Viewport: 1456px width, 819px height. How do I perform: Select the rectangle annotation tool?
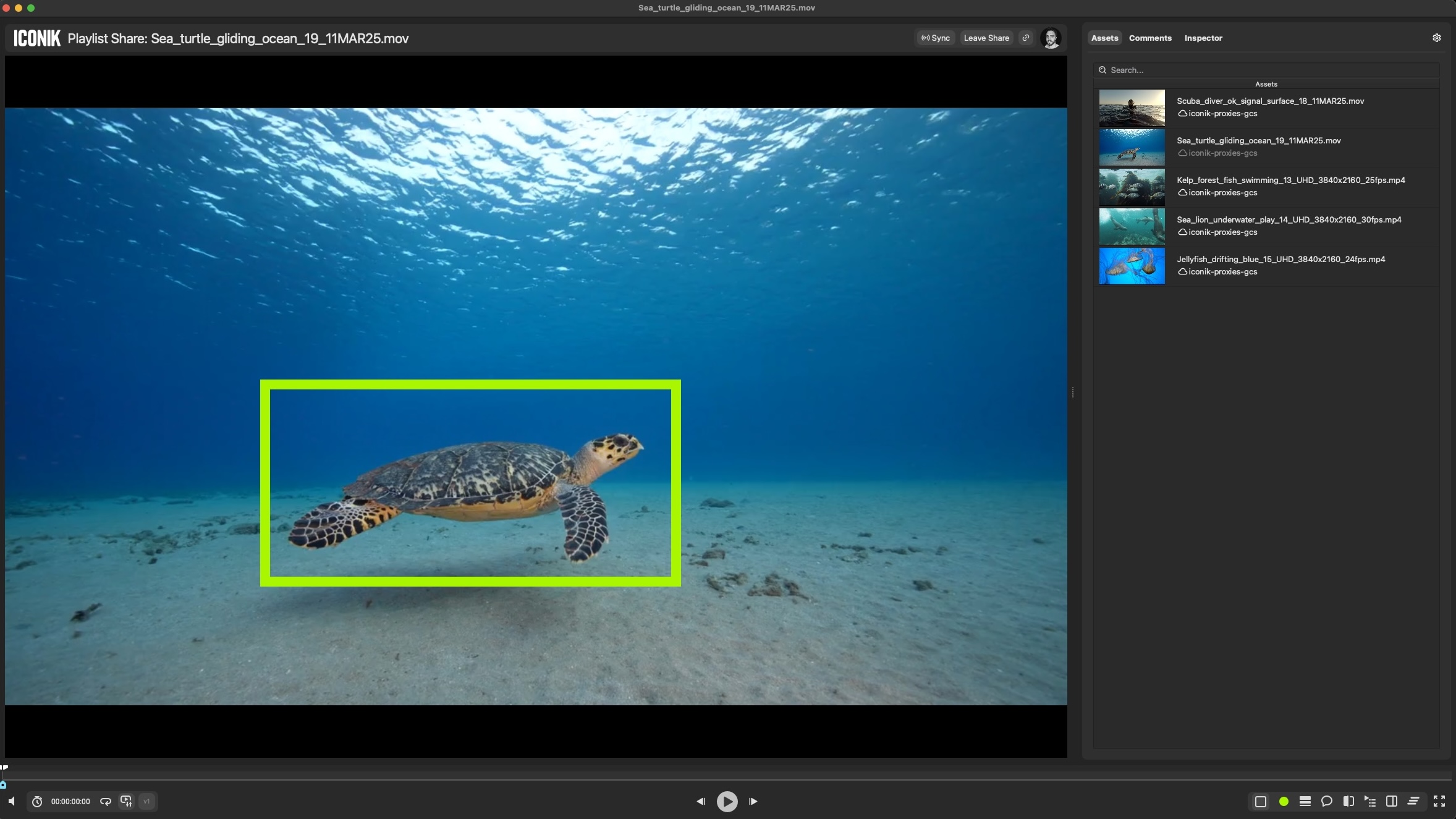point(1261,802)
